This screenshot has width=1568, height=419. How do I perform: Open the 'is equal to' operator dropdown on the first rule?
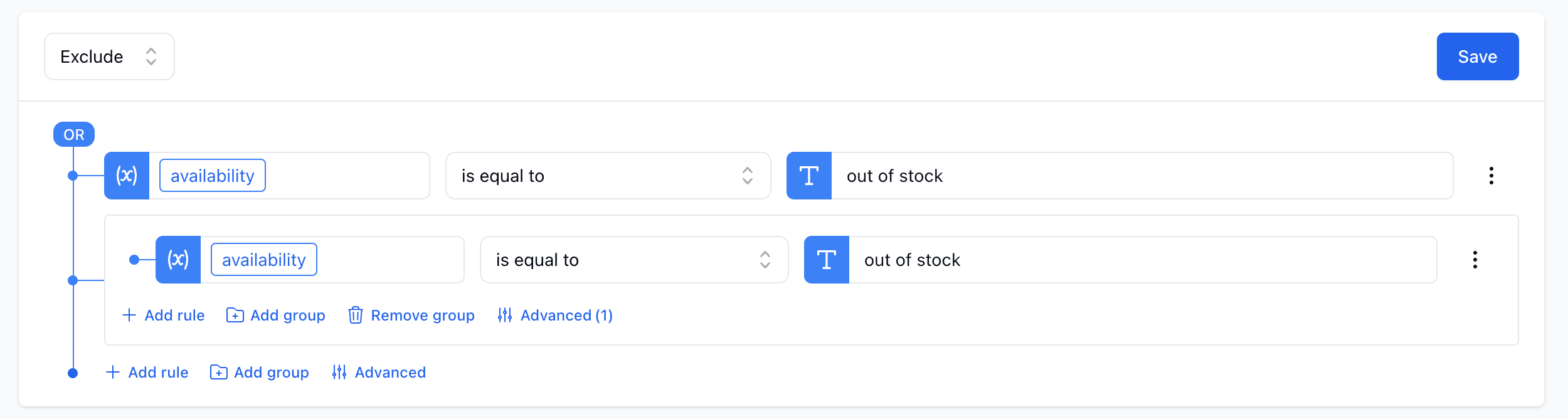point(607,176)
